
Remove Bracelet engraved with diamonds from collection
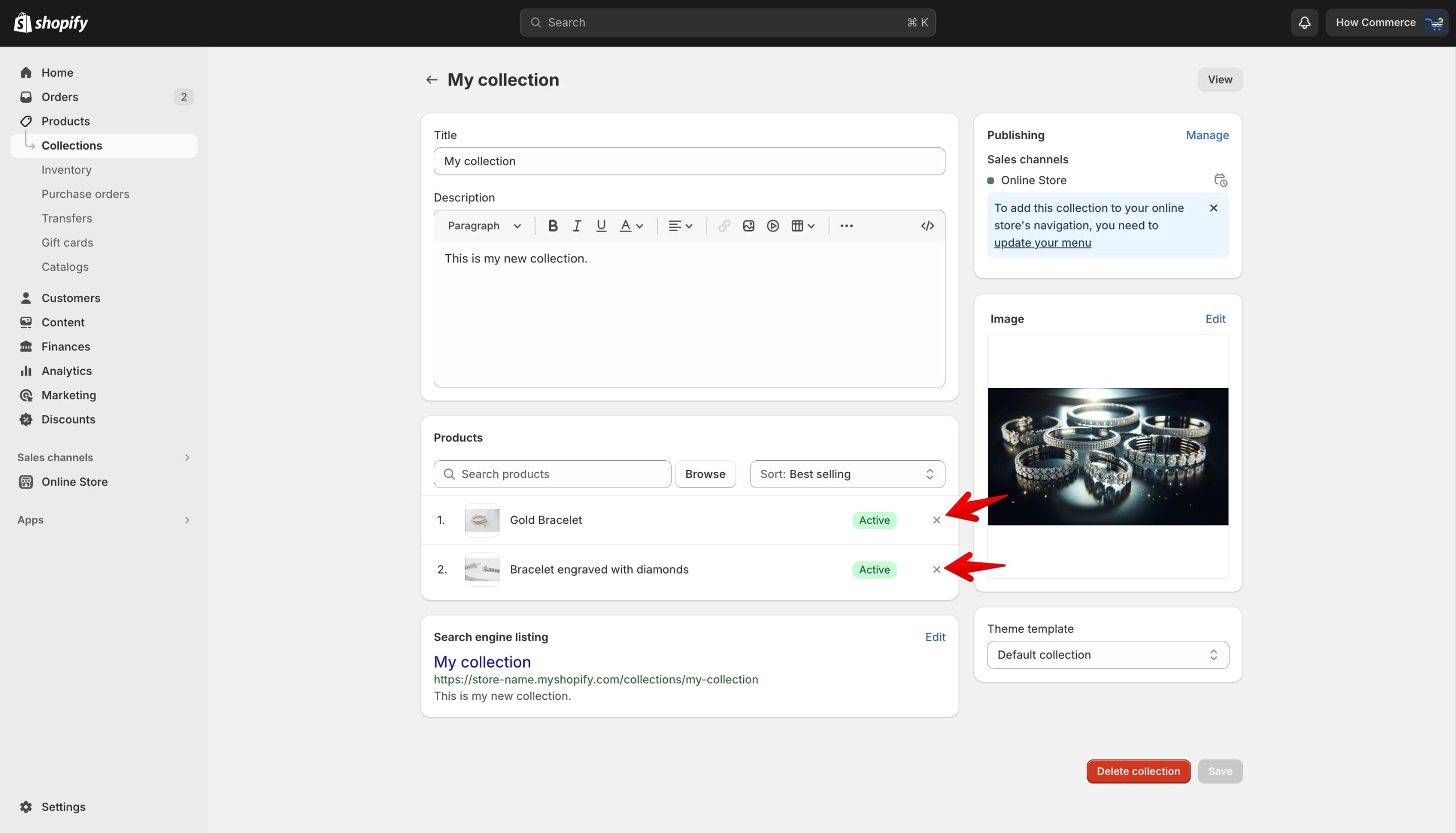point(936,569)
